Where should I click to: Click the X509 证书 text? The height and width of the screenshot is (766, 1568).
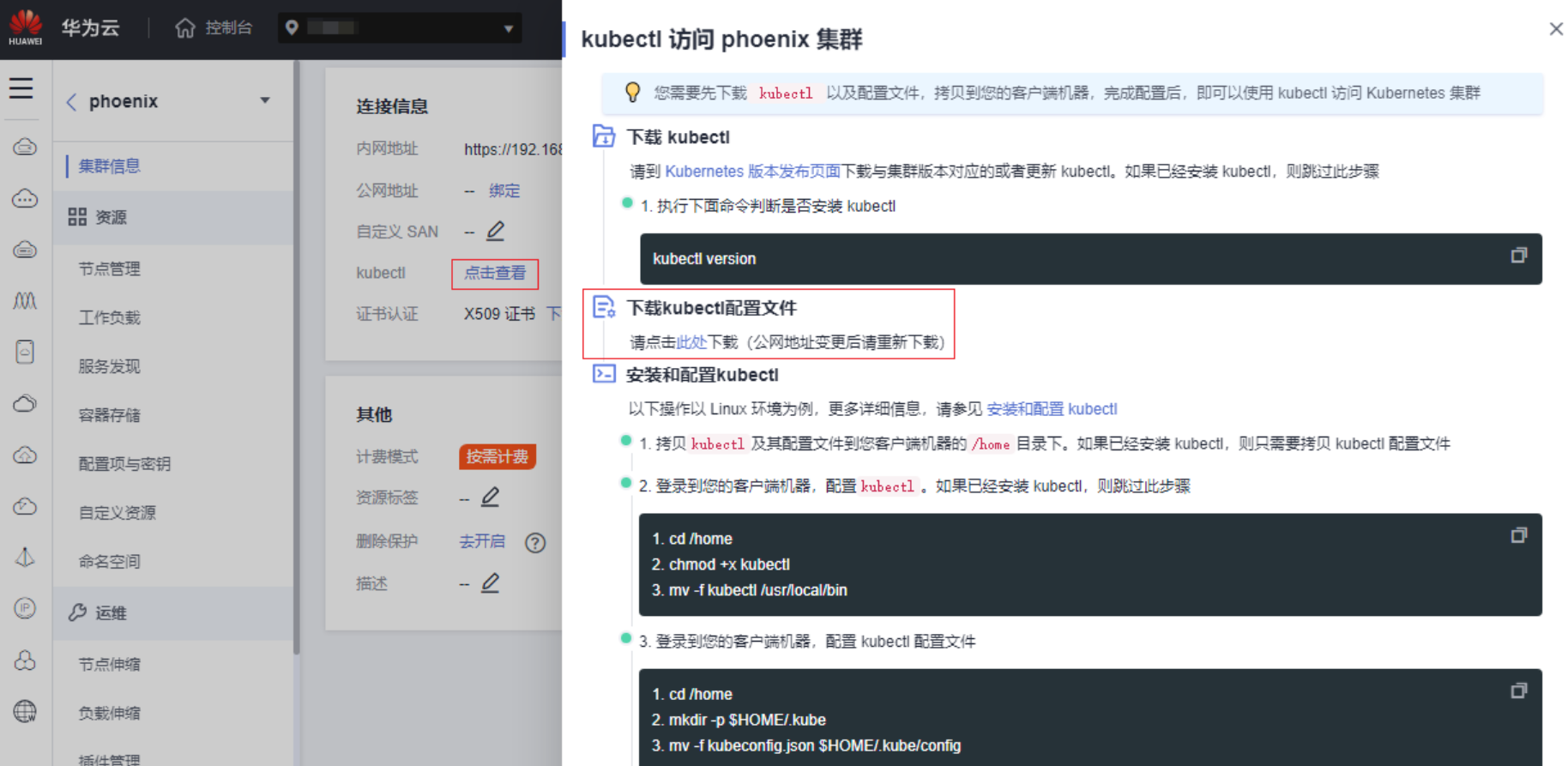pos(499,314)
